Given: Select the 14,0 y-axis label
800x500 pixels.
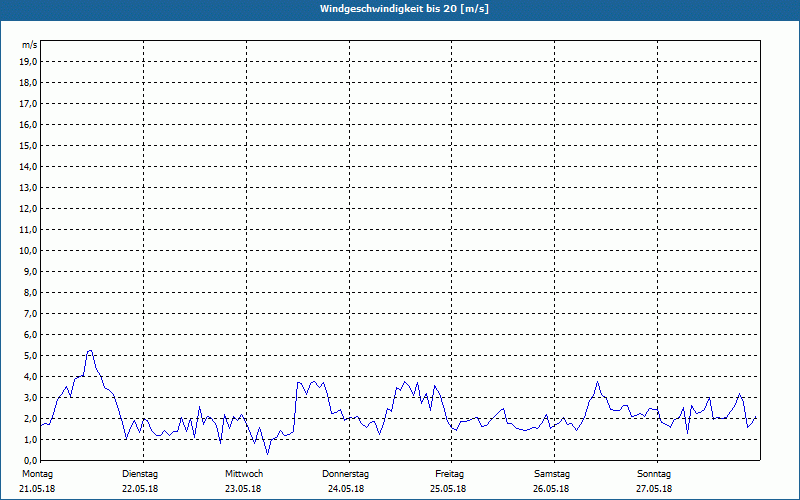Looking at the screenshot, I should pos(28,167).
